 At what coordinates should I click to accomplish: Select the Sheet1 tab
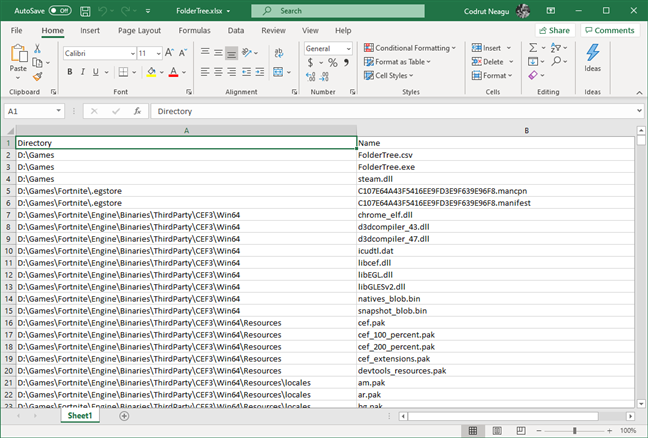80,416
